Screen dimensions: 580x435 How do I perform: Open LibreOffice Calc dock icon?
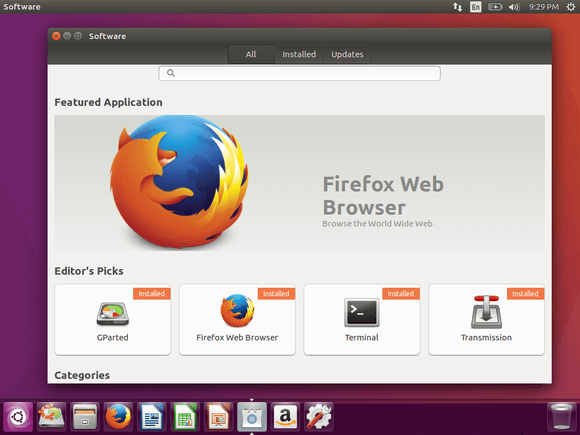click(185, 417)
